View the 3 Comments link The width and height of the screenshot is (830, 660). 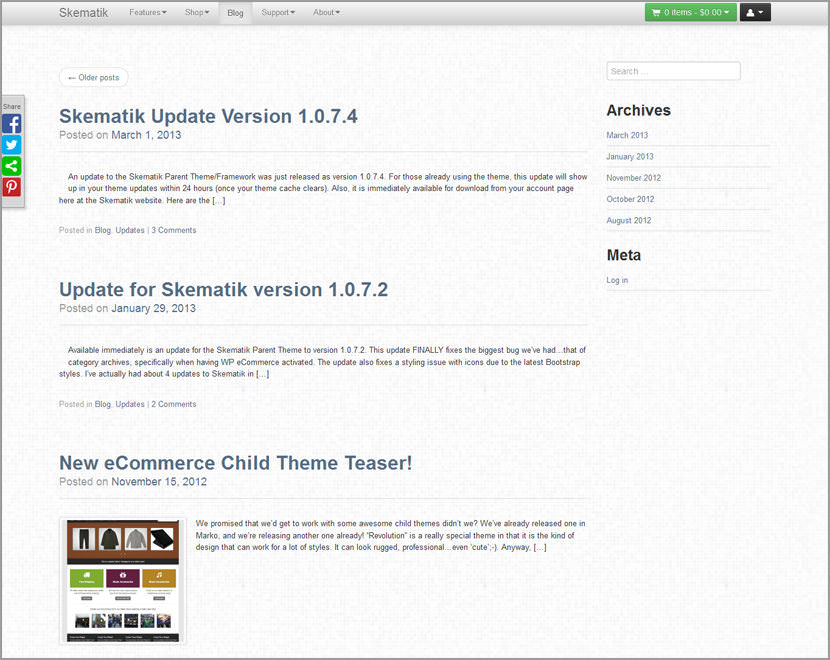174,230
